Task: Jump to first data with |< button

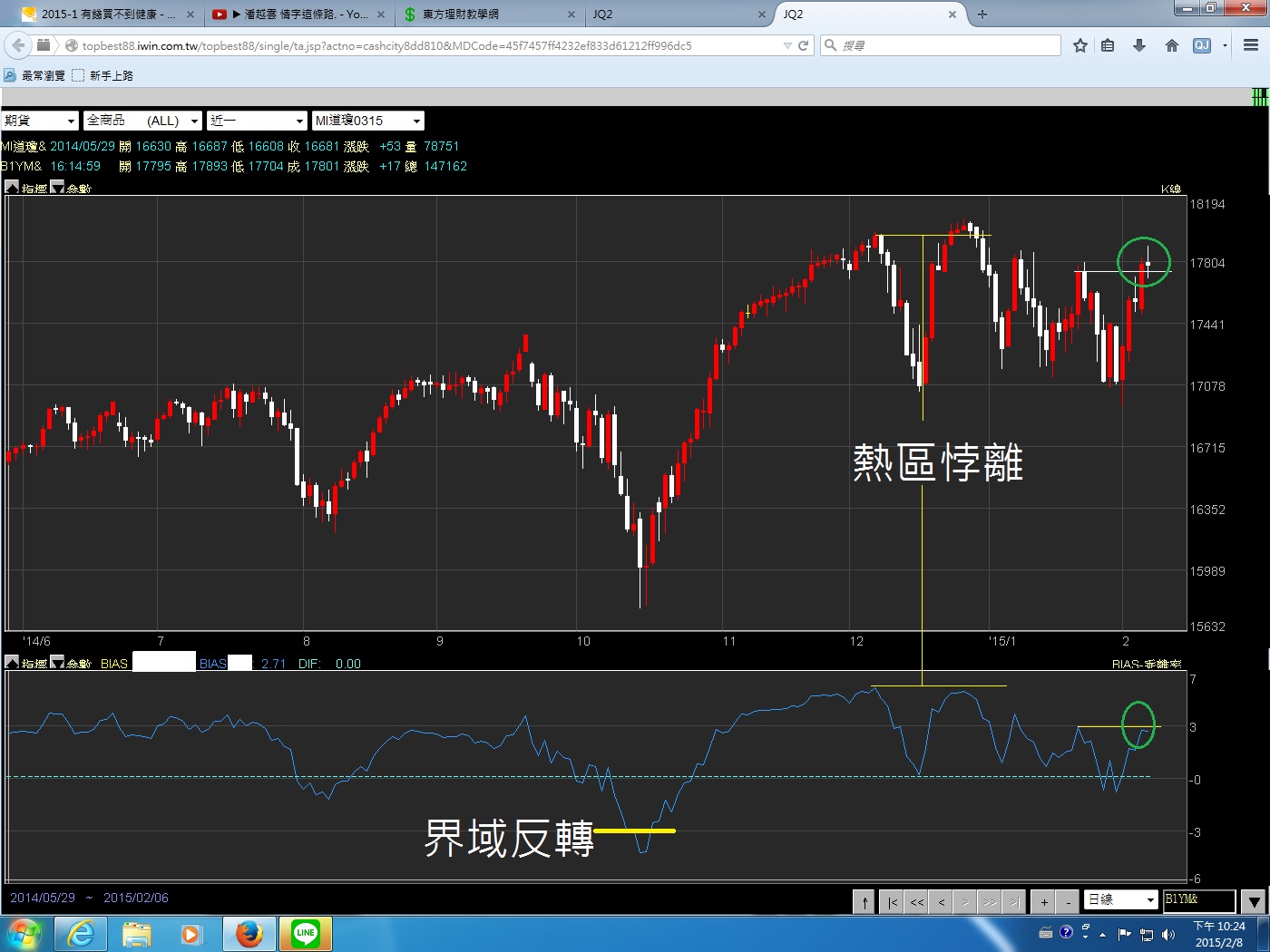Action: coord(893,901)
